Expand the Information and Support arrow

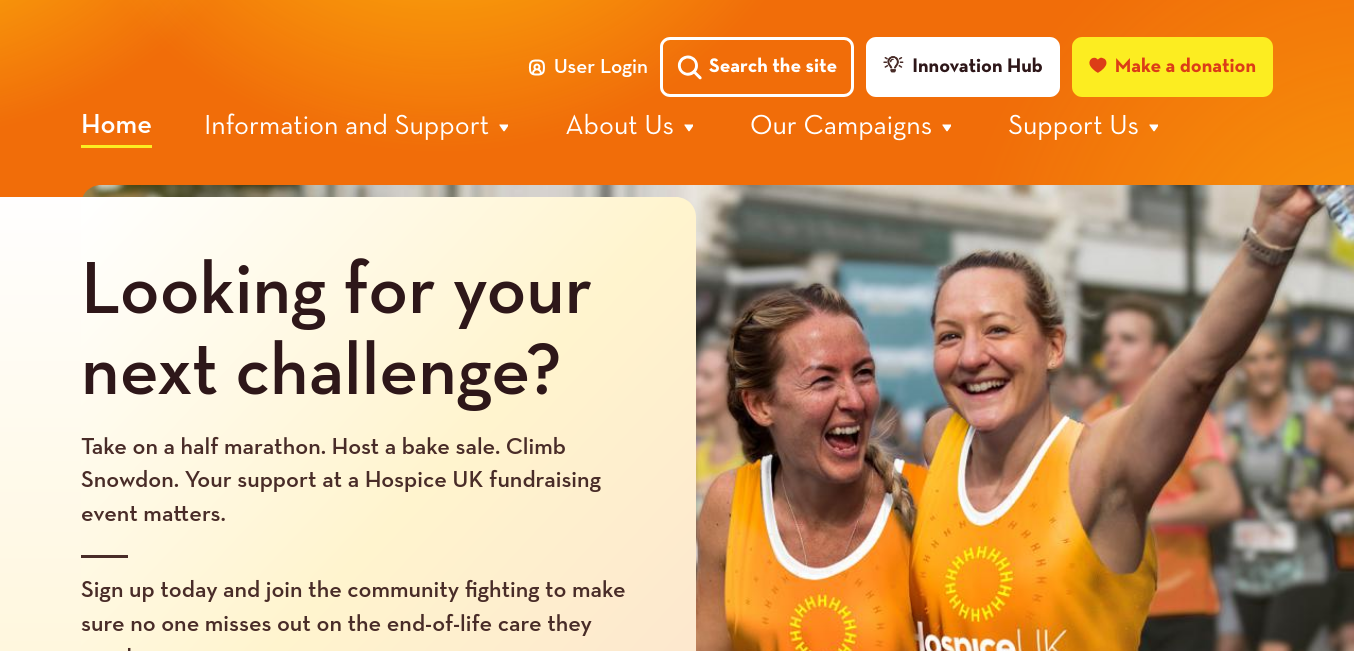click(504, 128)
